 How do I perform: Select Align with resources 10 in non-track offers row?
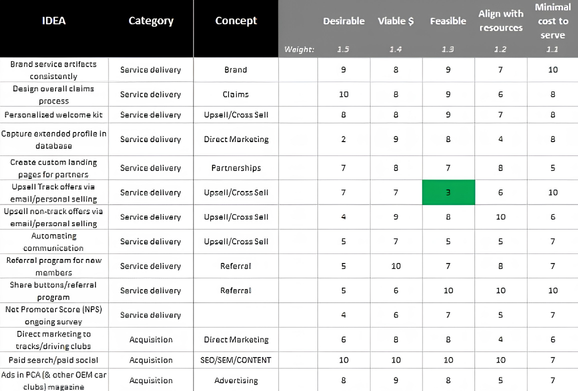(501, 217)
